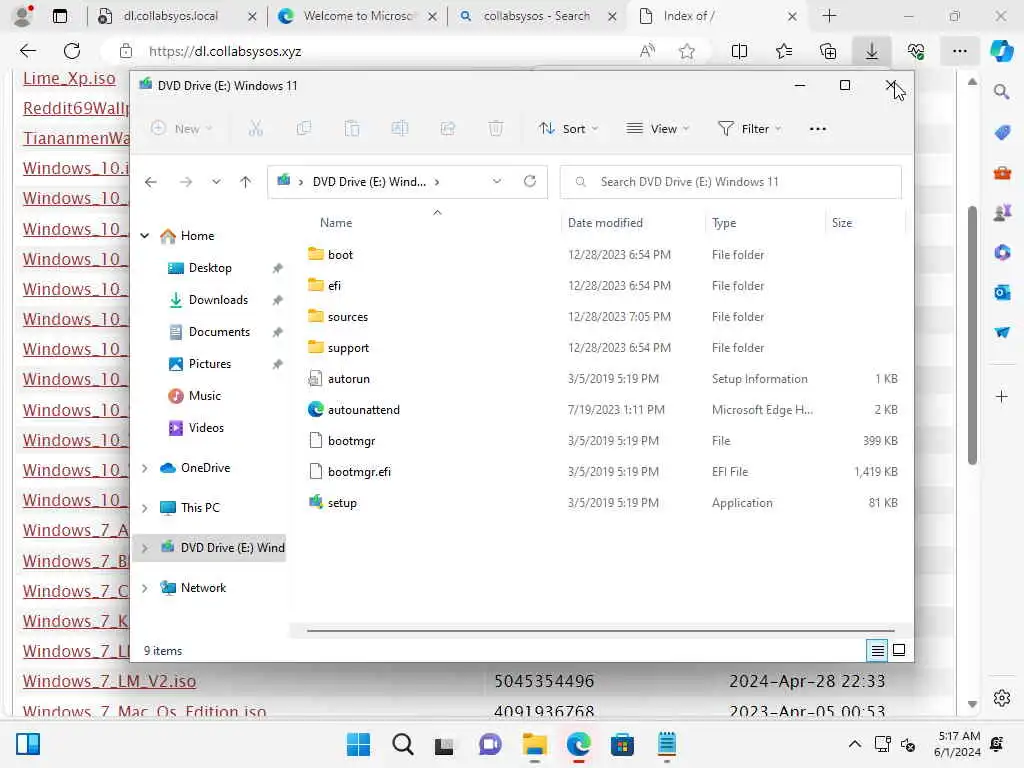Open Outlook icon in Edge sidebar
This screenshot has height=768, width=1024.
[x=1002, y=292]
